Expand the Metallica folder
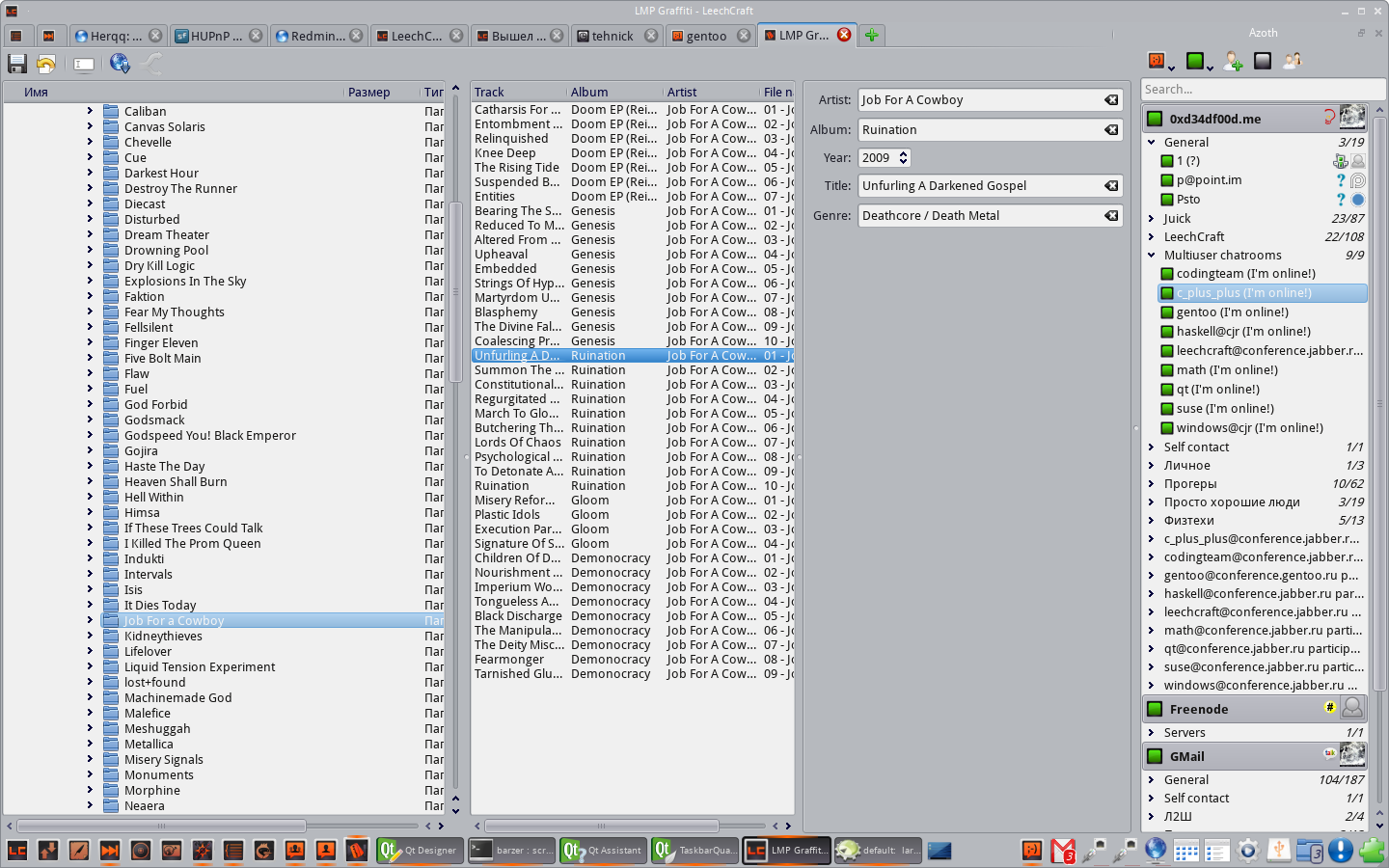 click(x=91, y=745)
